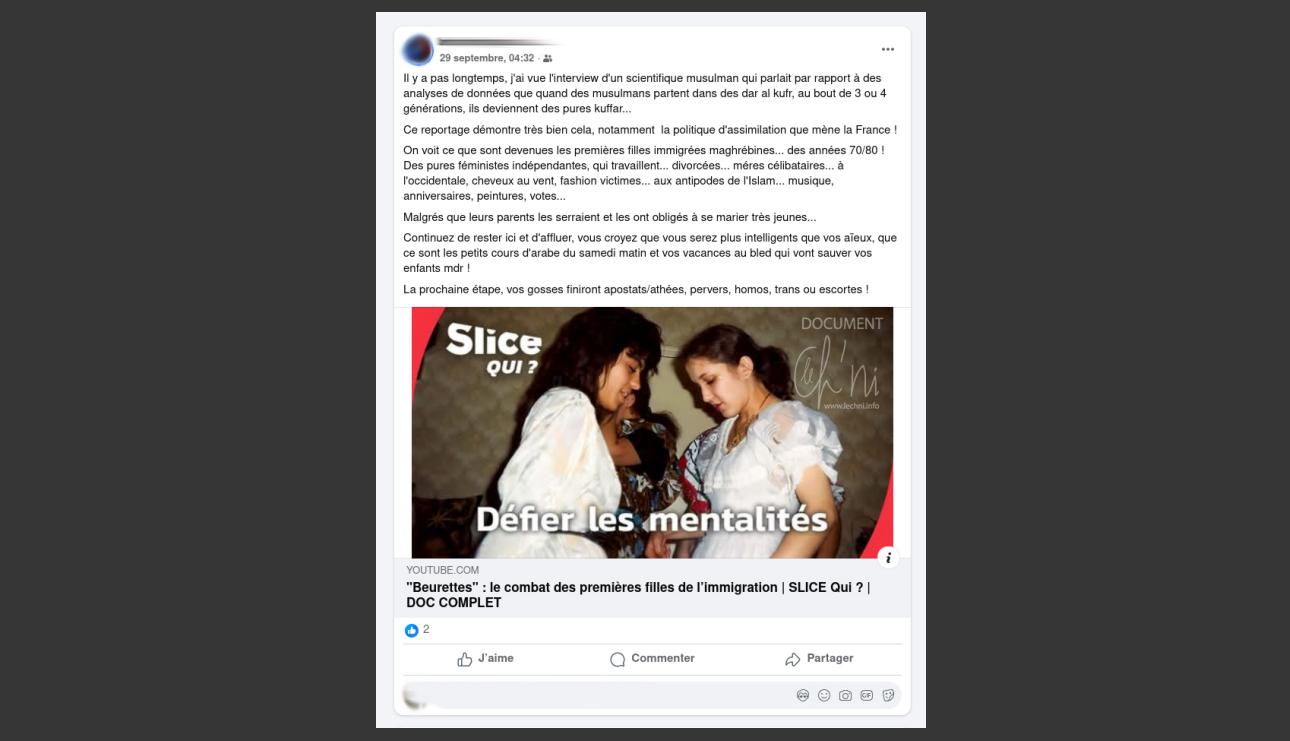Image resolution: width=1290 pixels, height=741 pixels.
Task: View the reactions count of 2
Action: 426,629
